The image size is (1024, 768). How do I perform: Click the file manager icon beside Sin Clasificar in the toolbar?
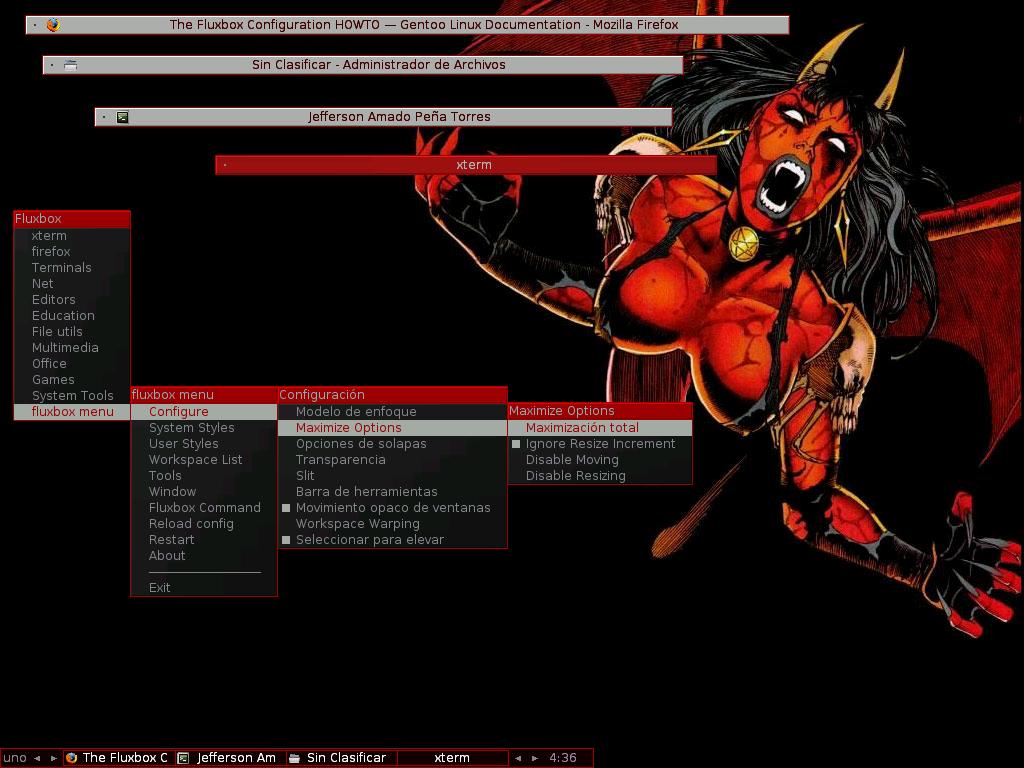coord(295,758)
